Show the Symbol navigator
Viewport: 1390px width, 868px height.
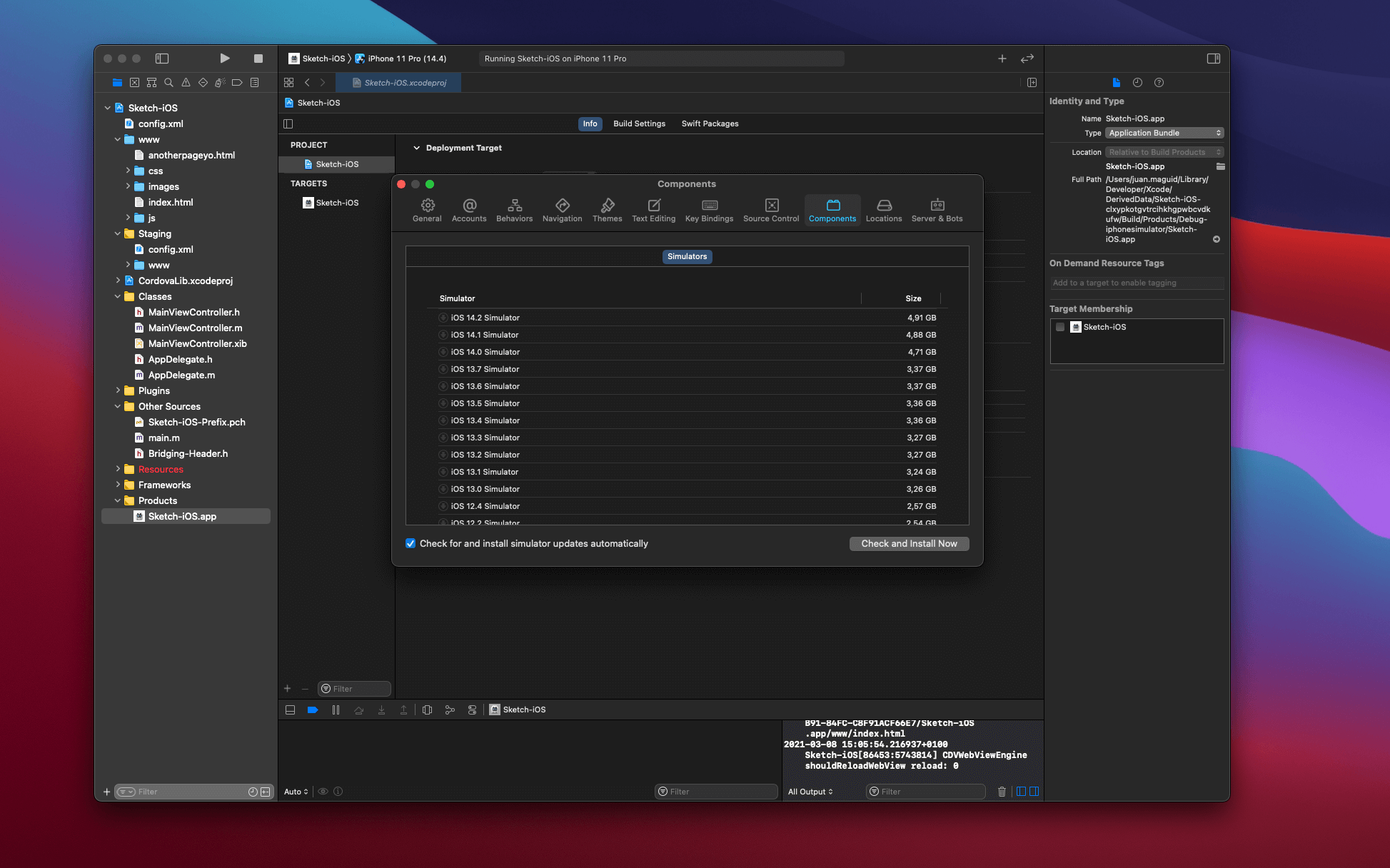pyautogui.click(x=151, y=83)
